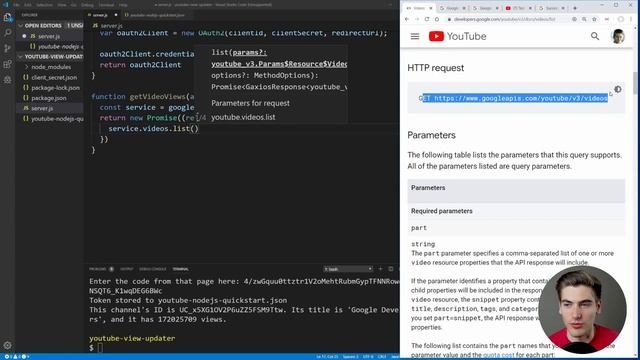
Task: Open the Explorer view in the activity bar
Action: coord(7,17)
